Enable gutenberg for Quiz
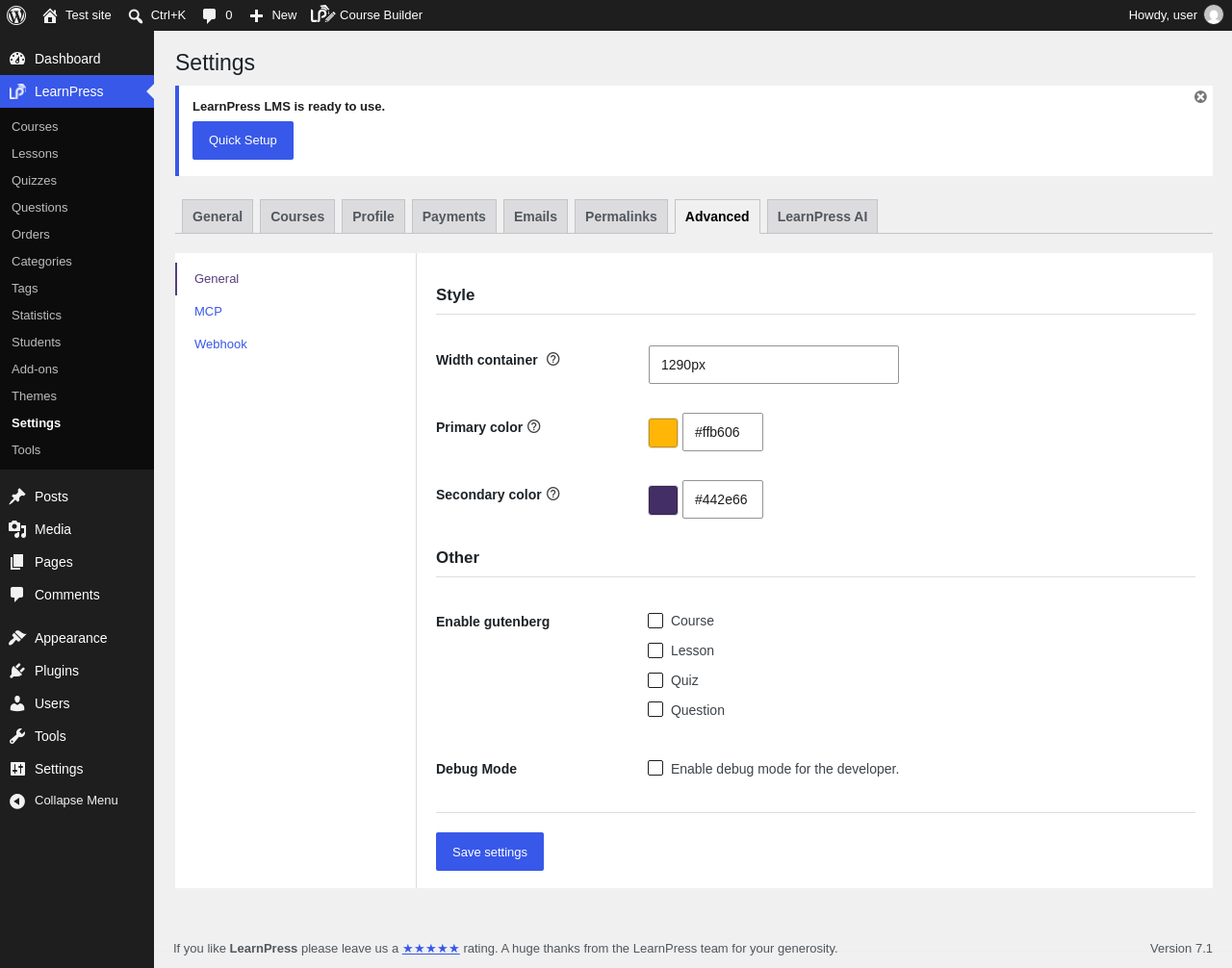This screenshot has height=968, width=1232. coord(655,680)
